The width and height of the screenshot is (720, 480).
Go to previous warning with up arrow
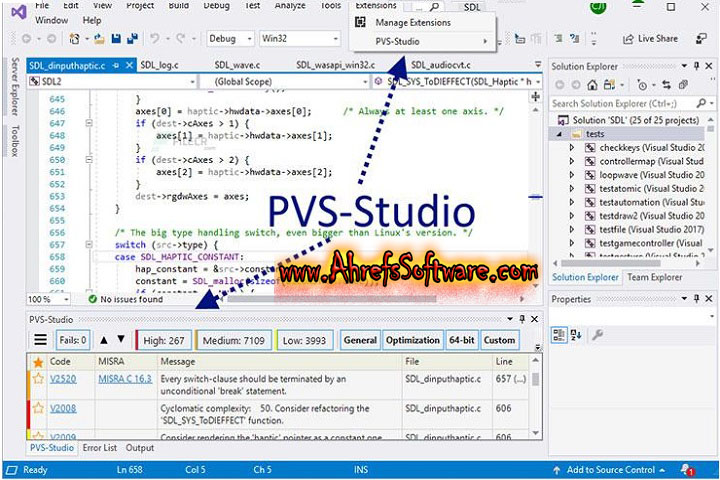click(103, 340)
